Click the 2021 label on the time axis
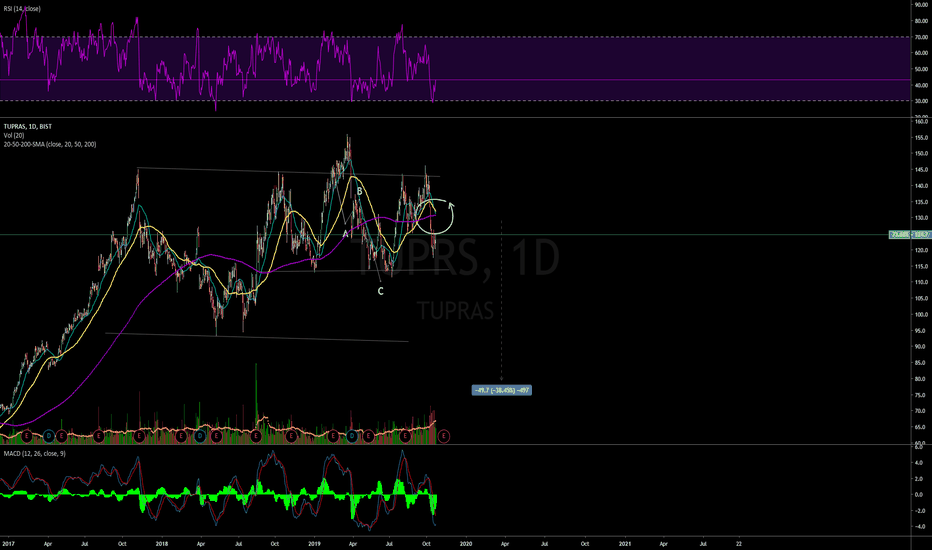Image resolution: width=932 pixels, height=550 pixels. click(x=625, y=543)
